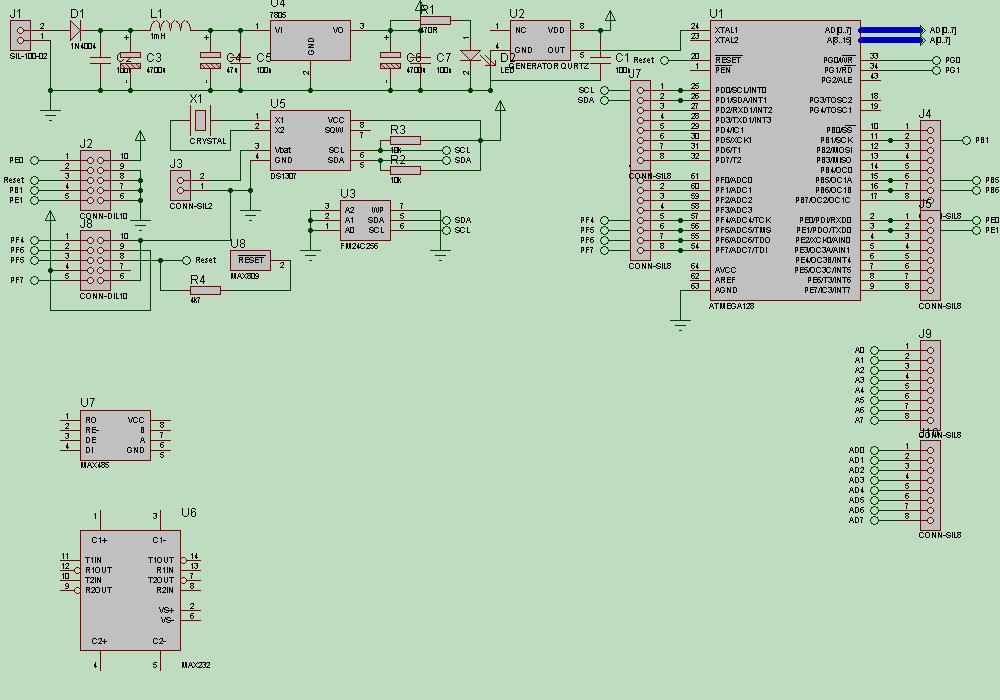The width and height of the screenshot is (1000, 700).
Task: Select the CONN-DIL10 connector J2
Action: pyautogui.click(x=95, y=178)
